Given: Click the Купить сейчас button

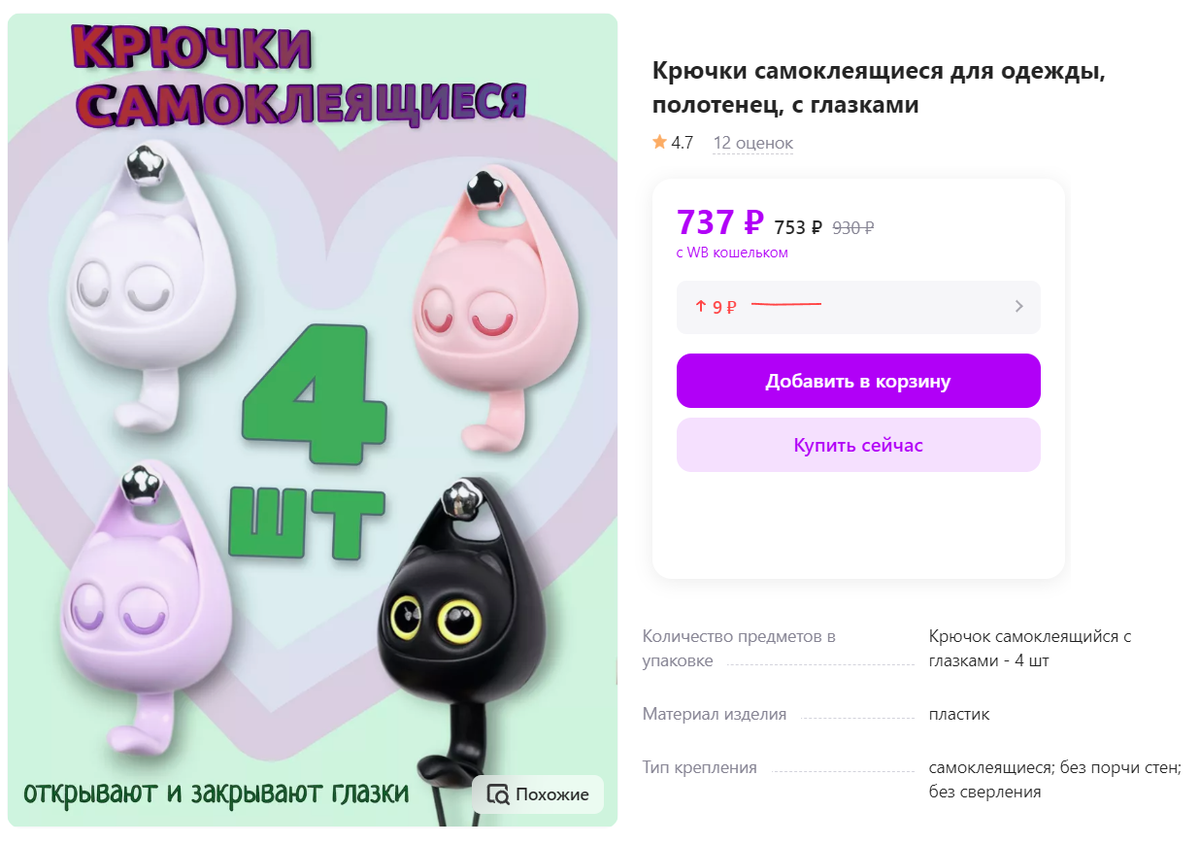Looking at the screenshot, I should pyautogui.click(x=858, y=445).
